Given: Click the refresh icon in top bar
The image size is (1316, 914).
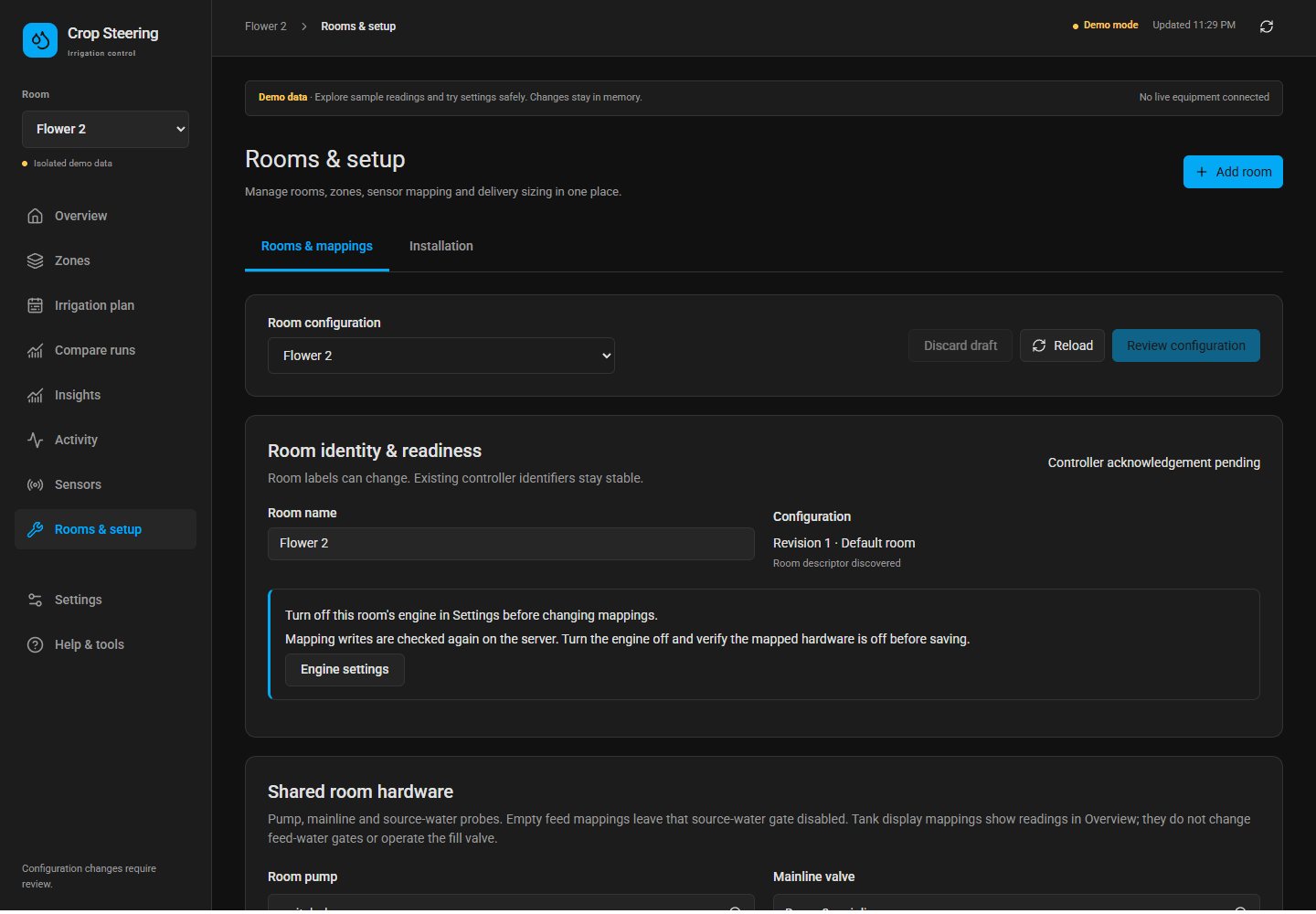Looking at the screenshot, I should 1267,27.
